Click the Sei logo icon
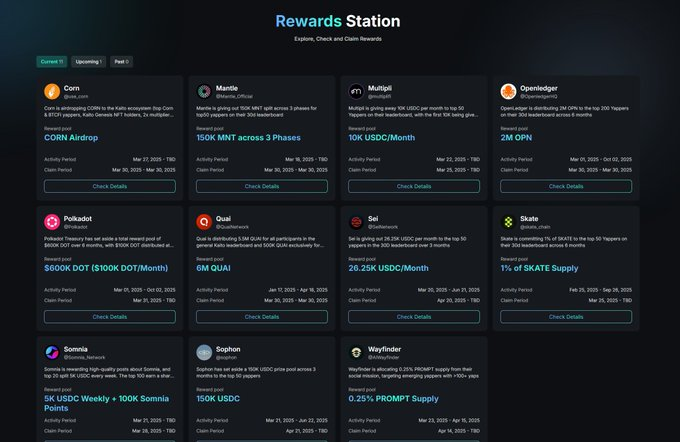The image size is (680, 442). 356,222
